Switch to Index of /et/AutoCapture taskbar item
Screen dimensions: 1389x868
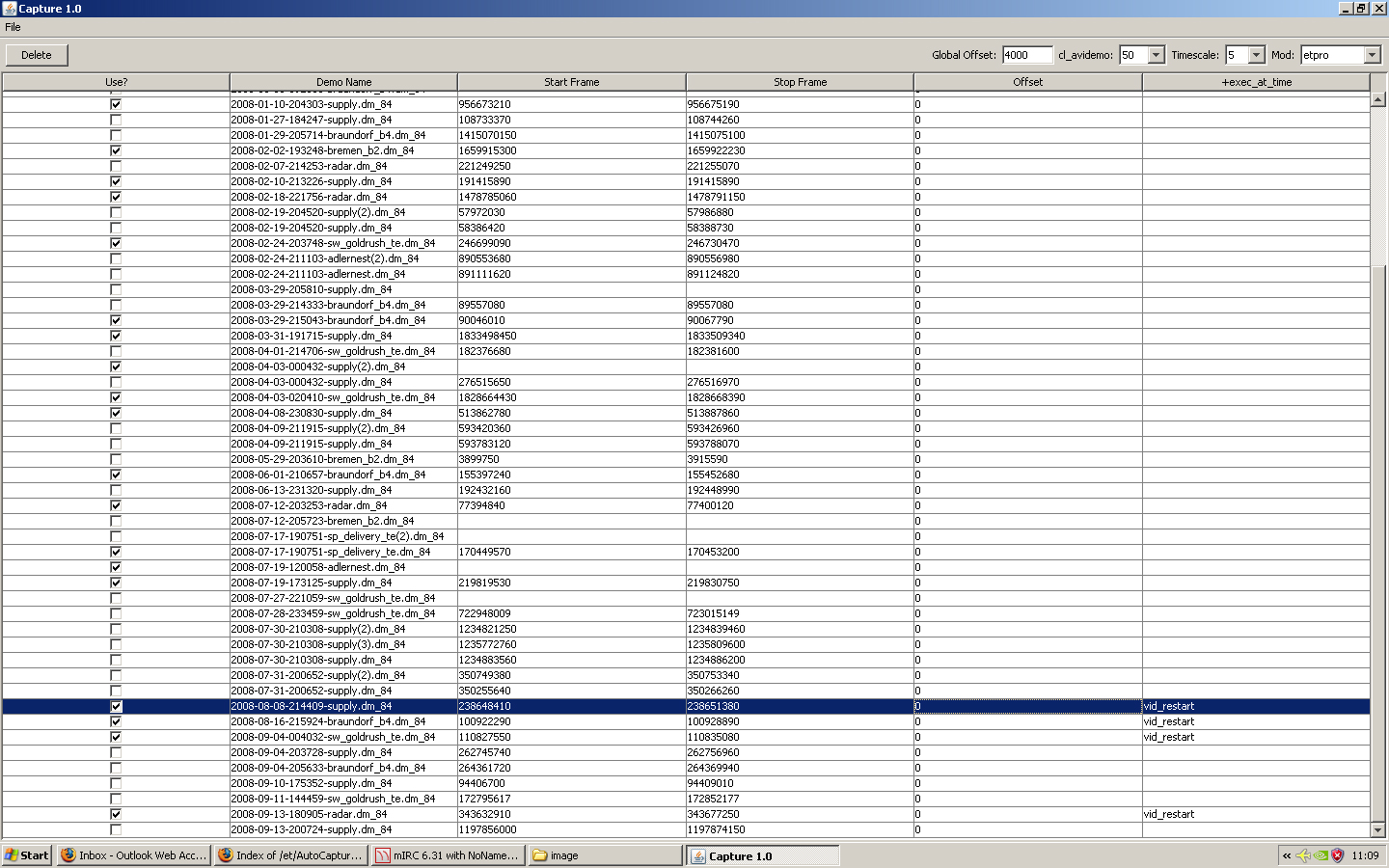(x=290, y=855)
